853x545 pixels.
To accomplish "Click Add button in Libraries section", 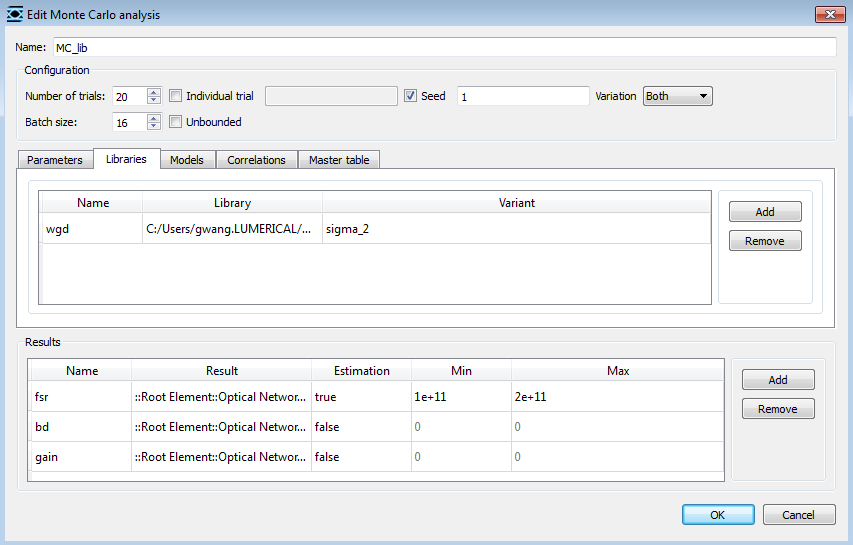I will tap(765, 212).
